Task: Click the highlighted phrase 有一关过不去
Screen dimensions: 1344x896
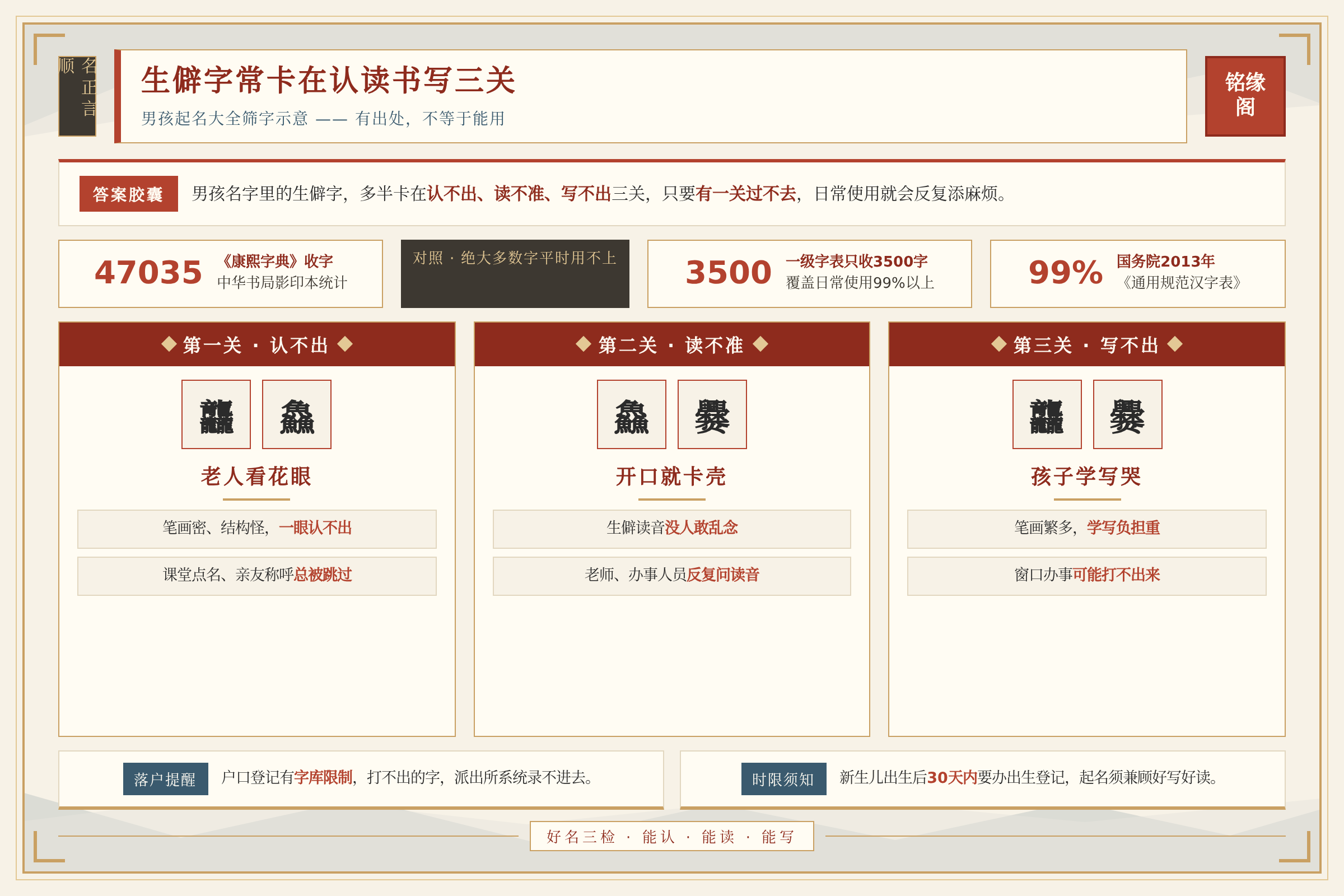Action: (746, 194)
